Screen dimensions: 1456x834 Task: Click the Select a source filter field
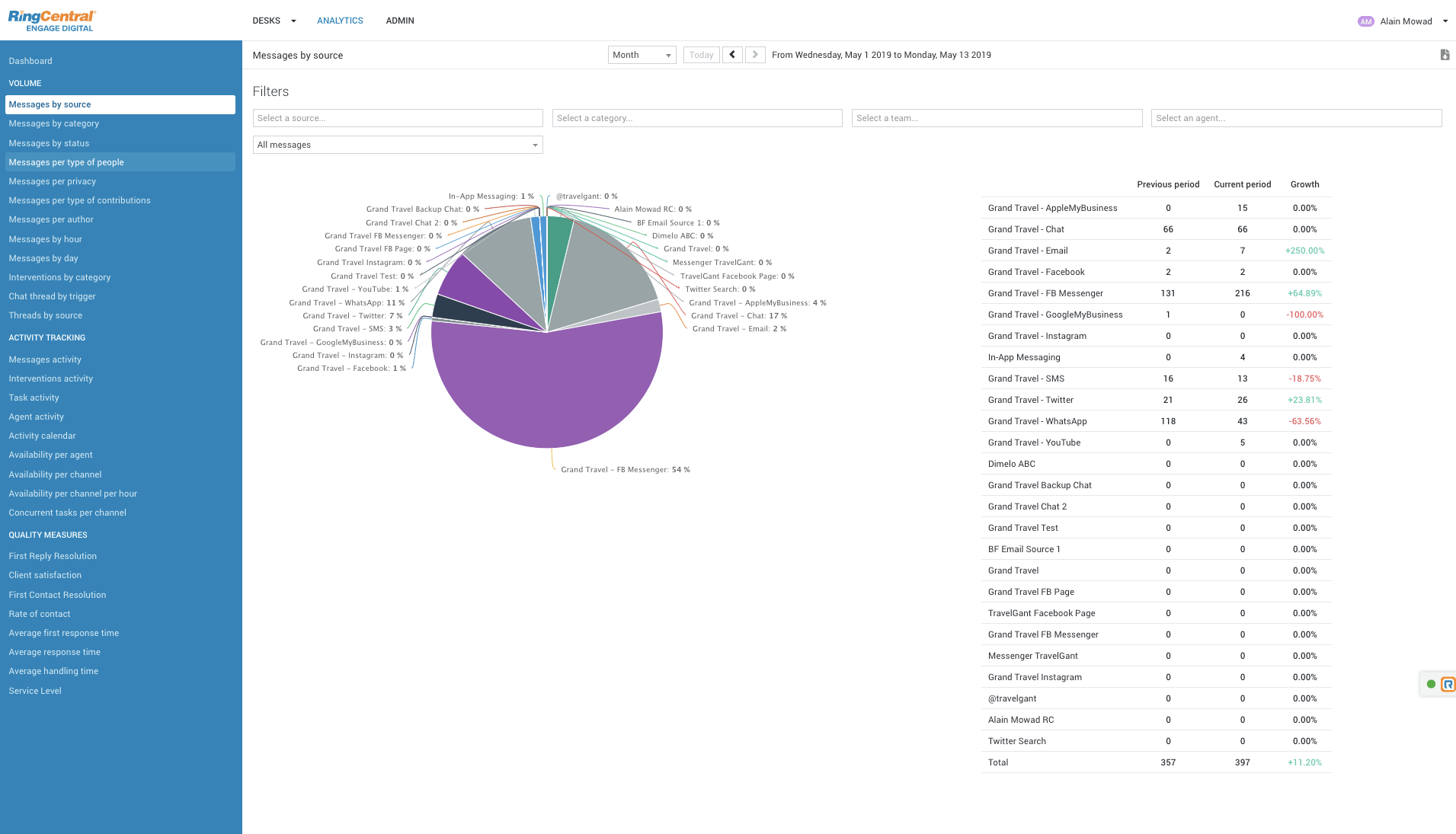pos(397,118)
